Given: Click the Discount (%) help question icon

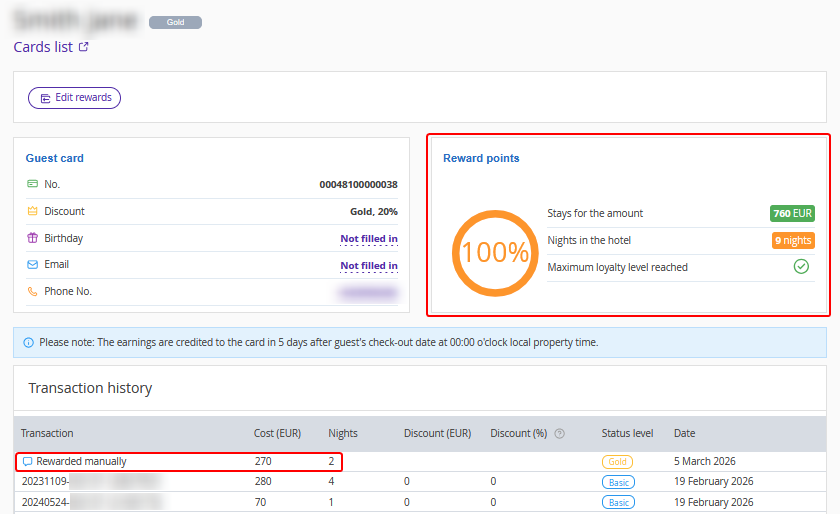Looking at the screenshot, I should pos(559,434).
